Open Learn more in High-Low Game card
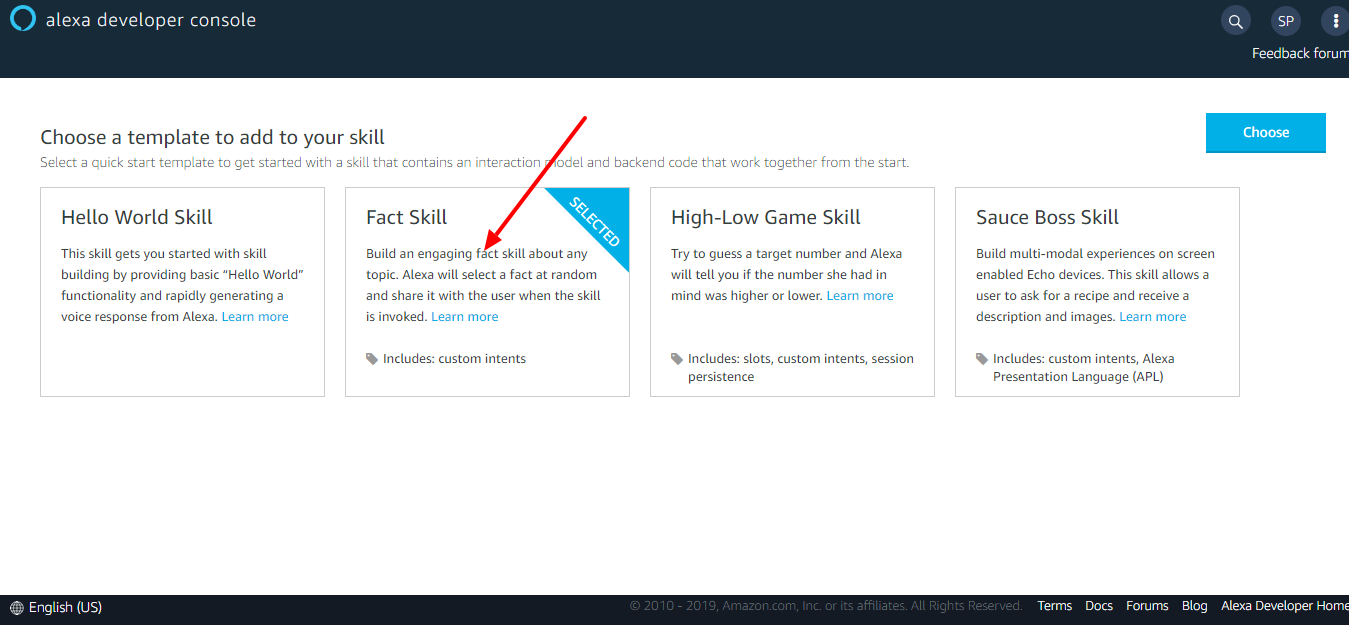The height and width of the screenshot is (625, 1349). point(860,296)
